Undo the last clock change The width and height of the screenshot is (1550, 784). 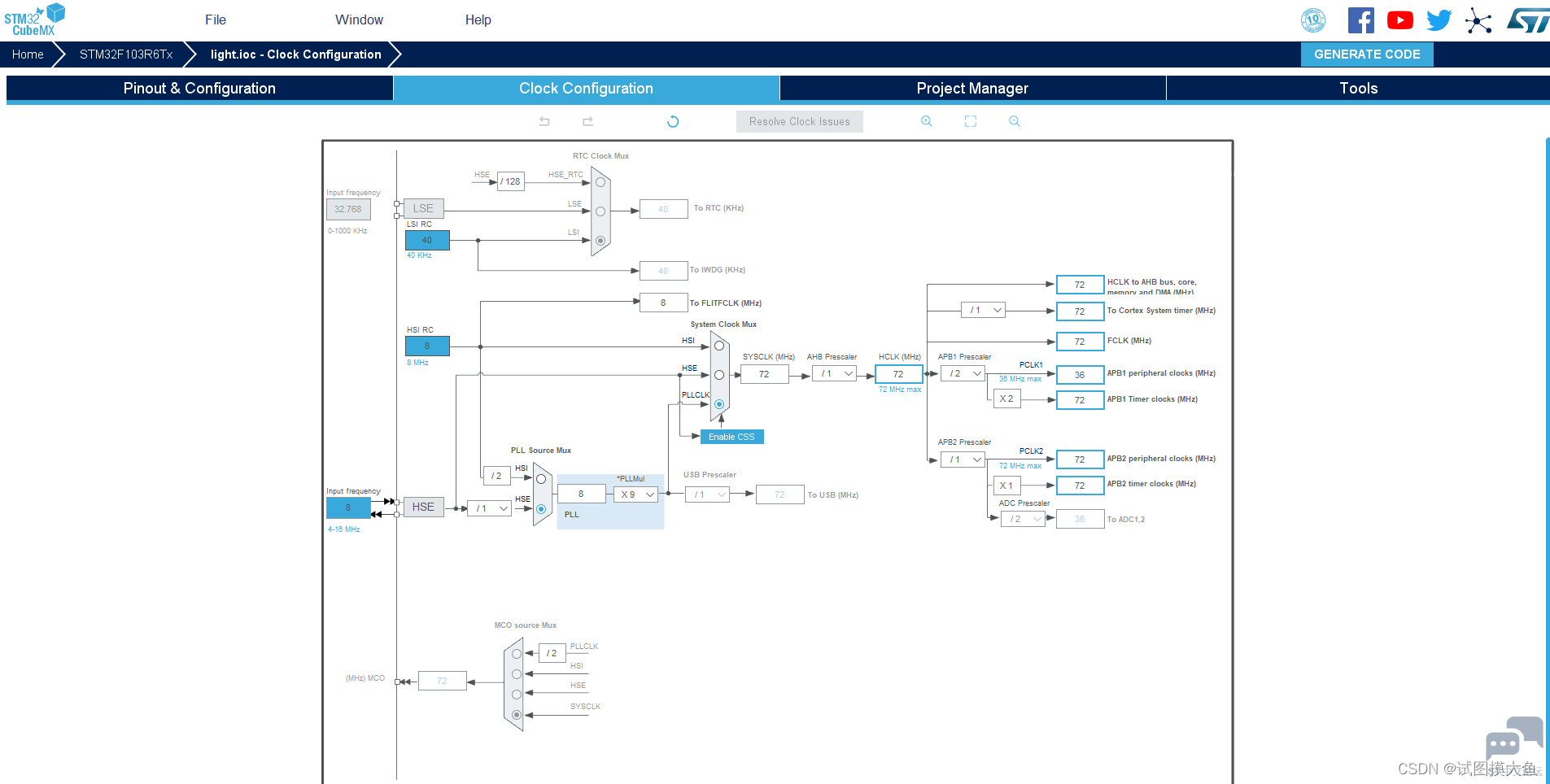[544, 121]
